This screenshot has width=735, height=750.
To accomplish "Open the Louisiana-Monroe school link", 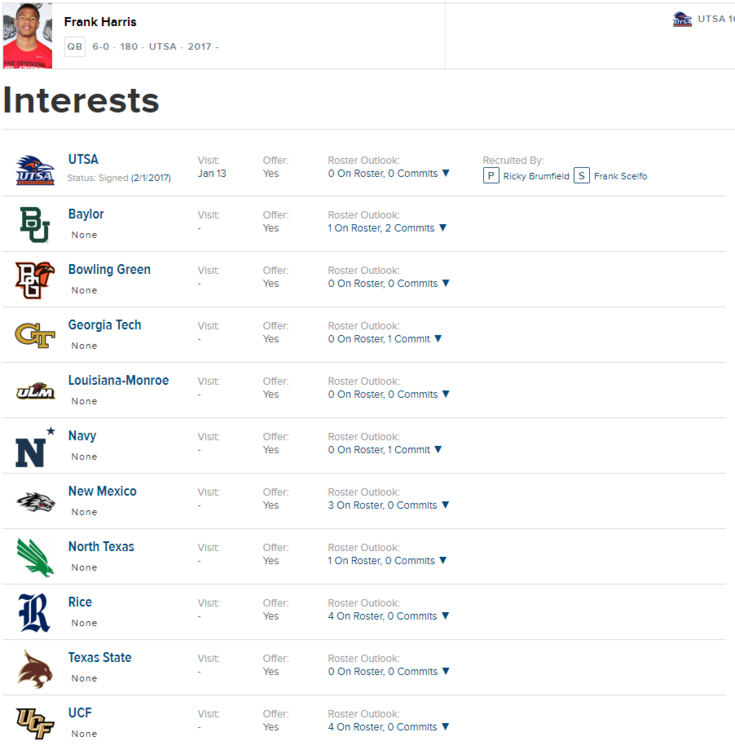I will click(x=118, y=381).
